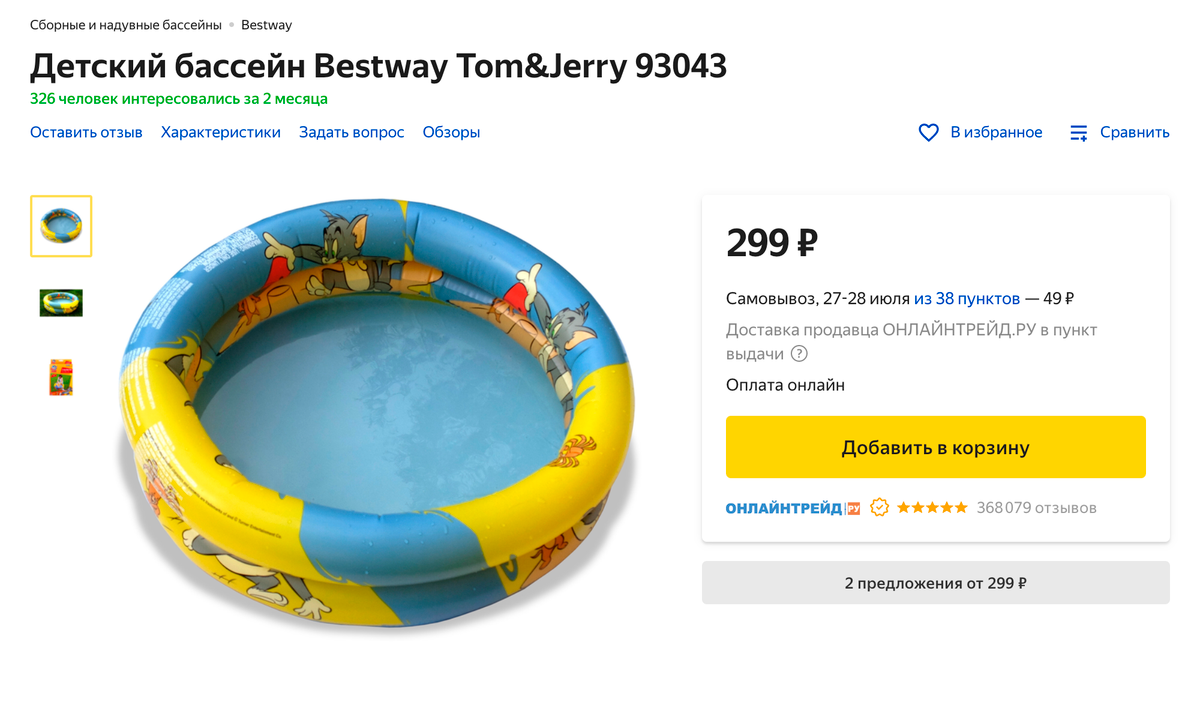Open the delivery info question mark icon

[x=797, y=353]
